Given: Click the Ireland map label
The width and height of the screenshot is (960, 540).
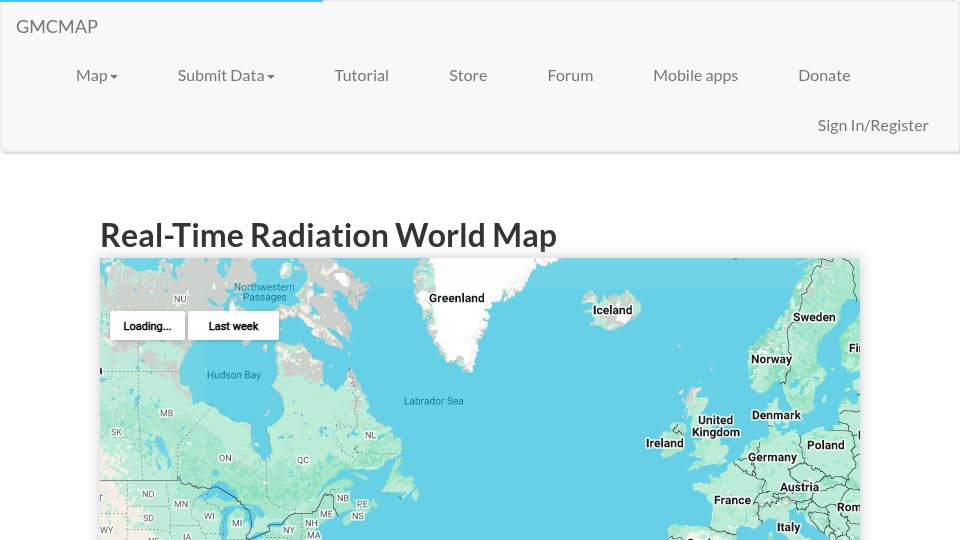Looking at the screenshot, I should click(x=664, y=443).
